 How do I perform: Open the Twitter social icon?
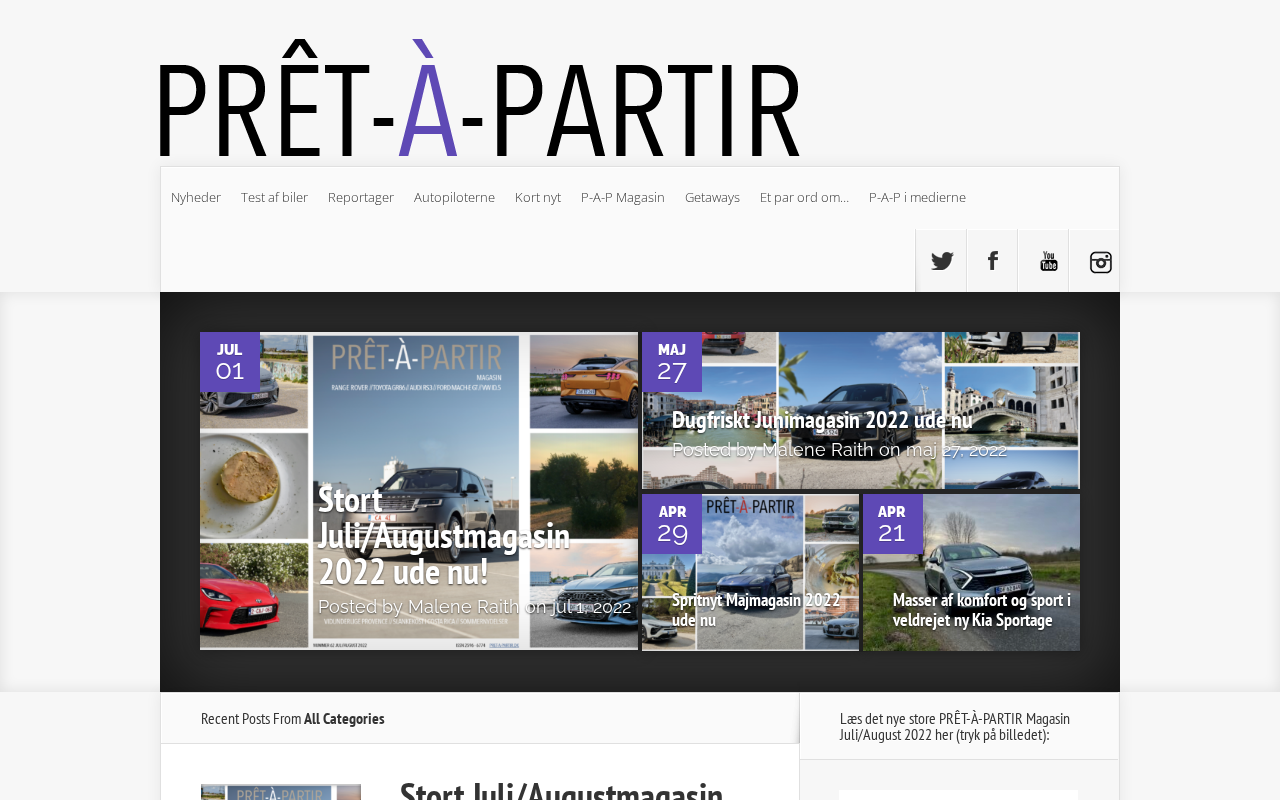point(941,261)
